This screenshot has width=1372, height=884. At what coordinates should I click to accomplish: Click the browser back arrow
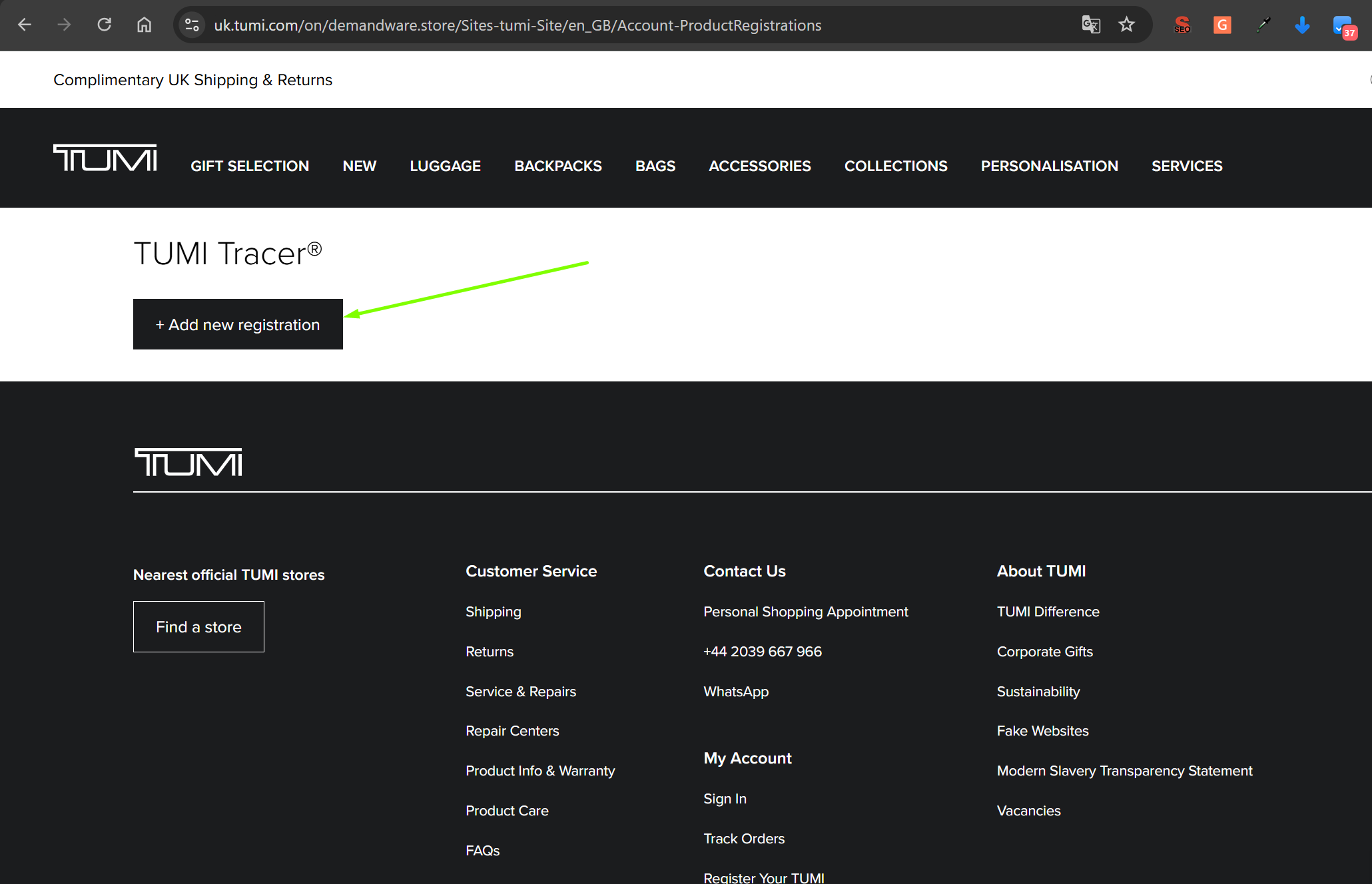25,25
